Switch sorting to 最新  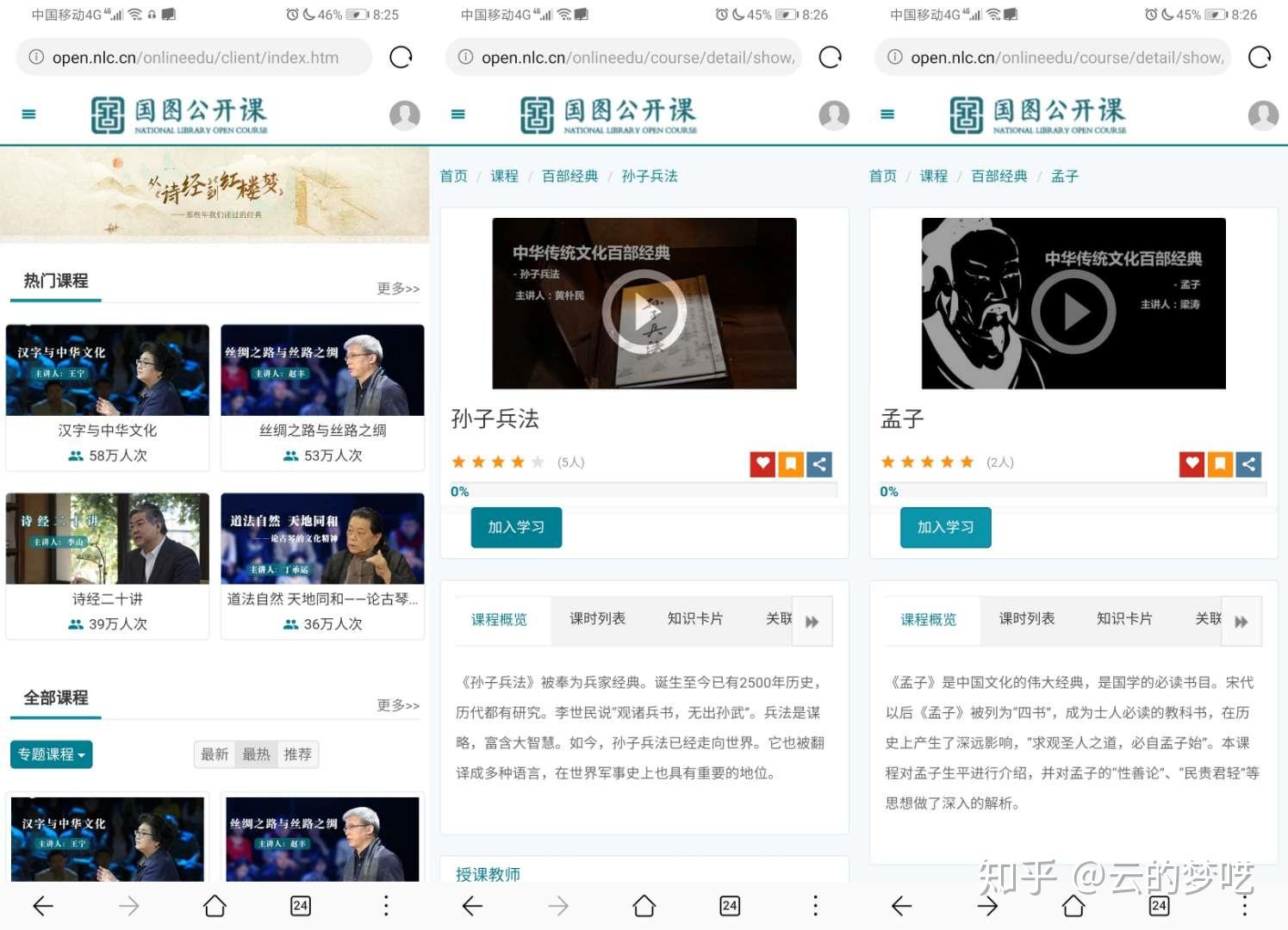(x=214, y=754)
